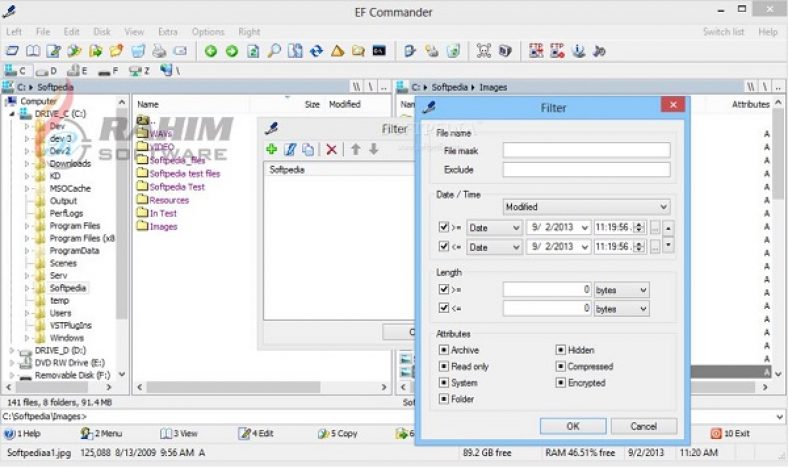Image resolution: width=788 pixels, height=468 pixels.
Task: Click the magnifying glass search icon in toolbar
Action: [273, 51]
